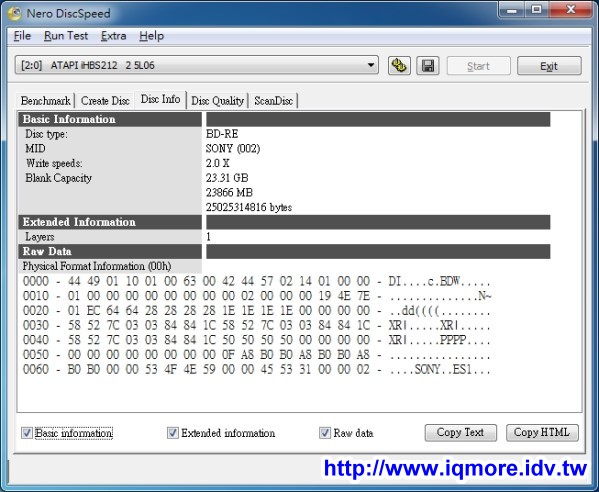Image resolution: width=599 pixels, height=492 pixels.
Task: Switch to the Disc Quality tab
Action: click(x=217, y=101)
